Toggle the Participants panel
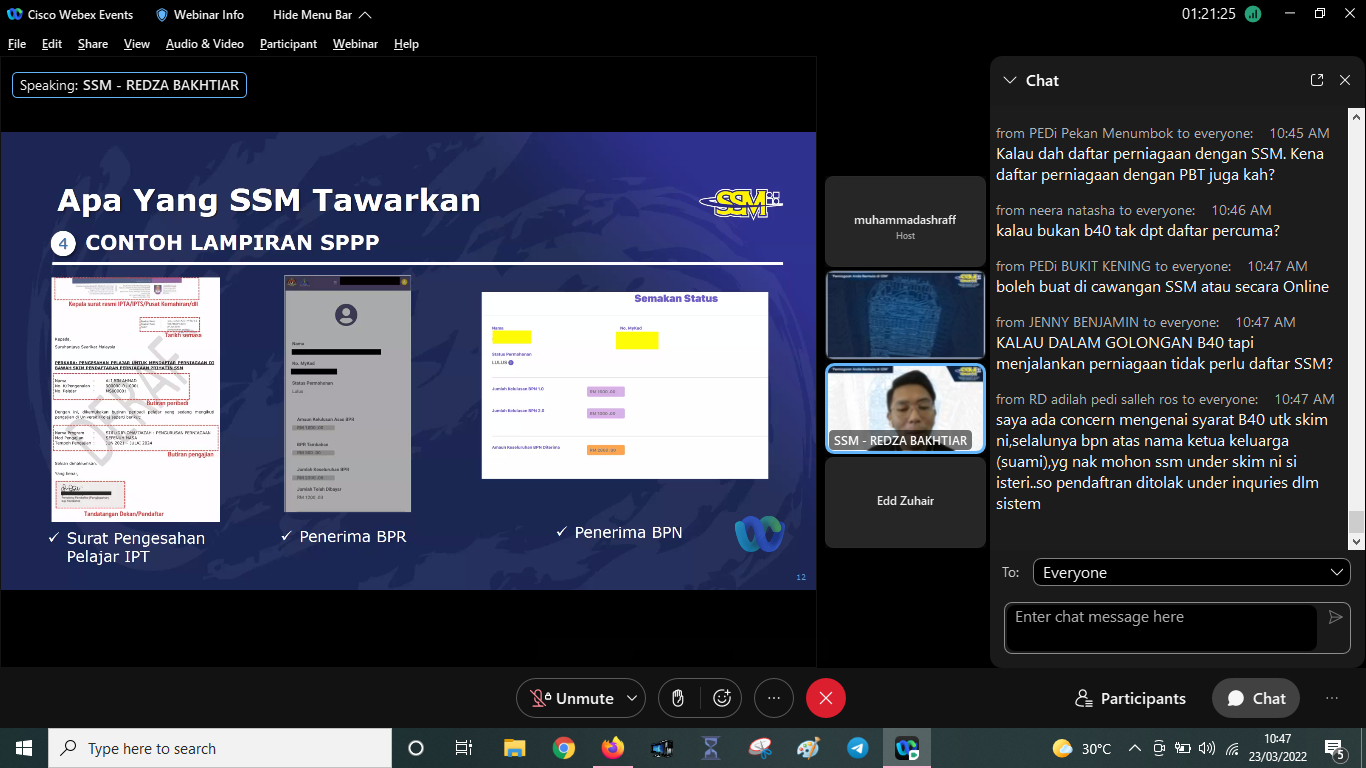Image resolution: width=1366 pixels, height=768 pixels. coord(1130,698)
